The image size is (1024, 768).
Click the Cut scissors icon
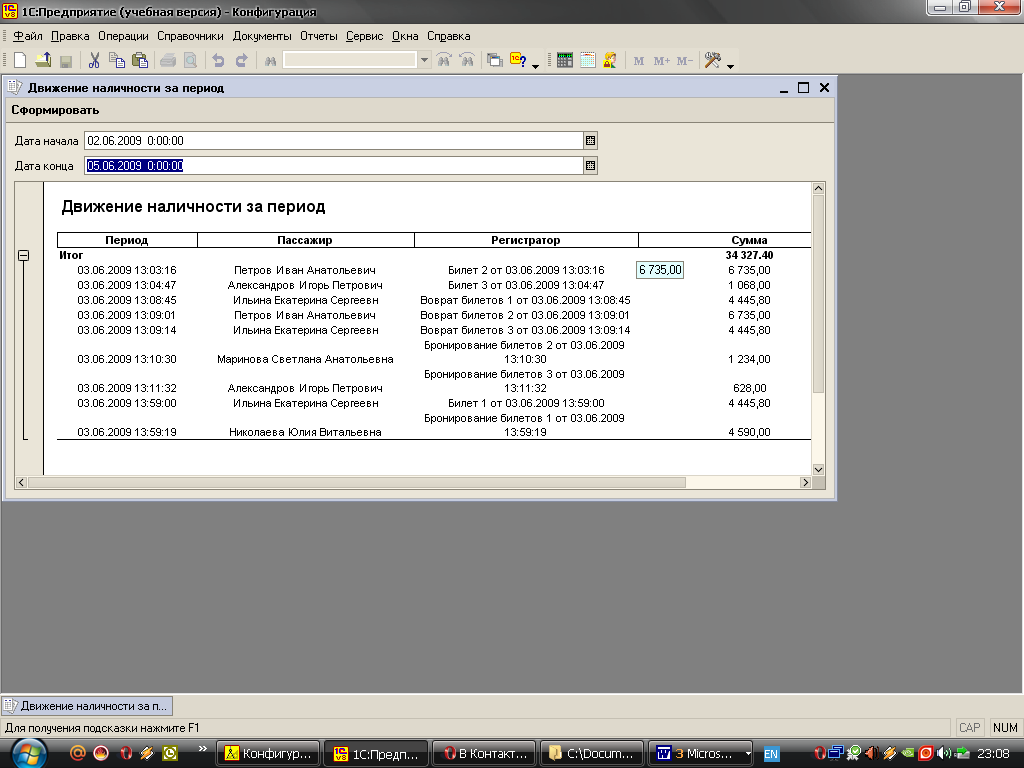click(94, 60)
